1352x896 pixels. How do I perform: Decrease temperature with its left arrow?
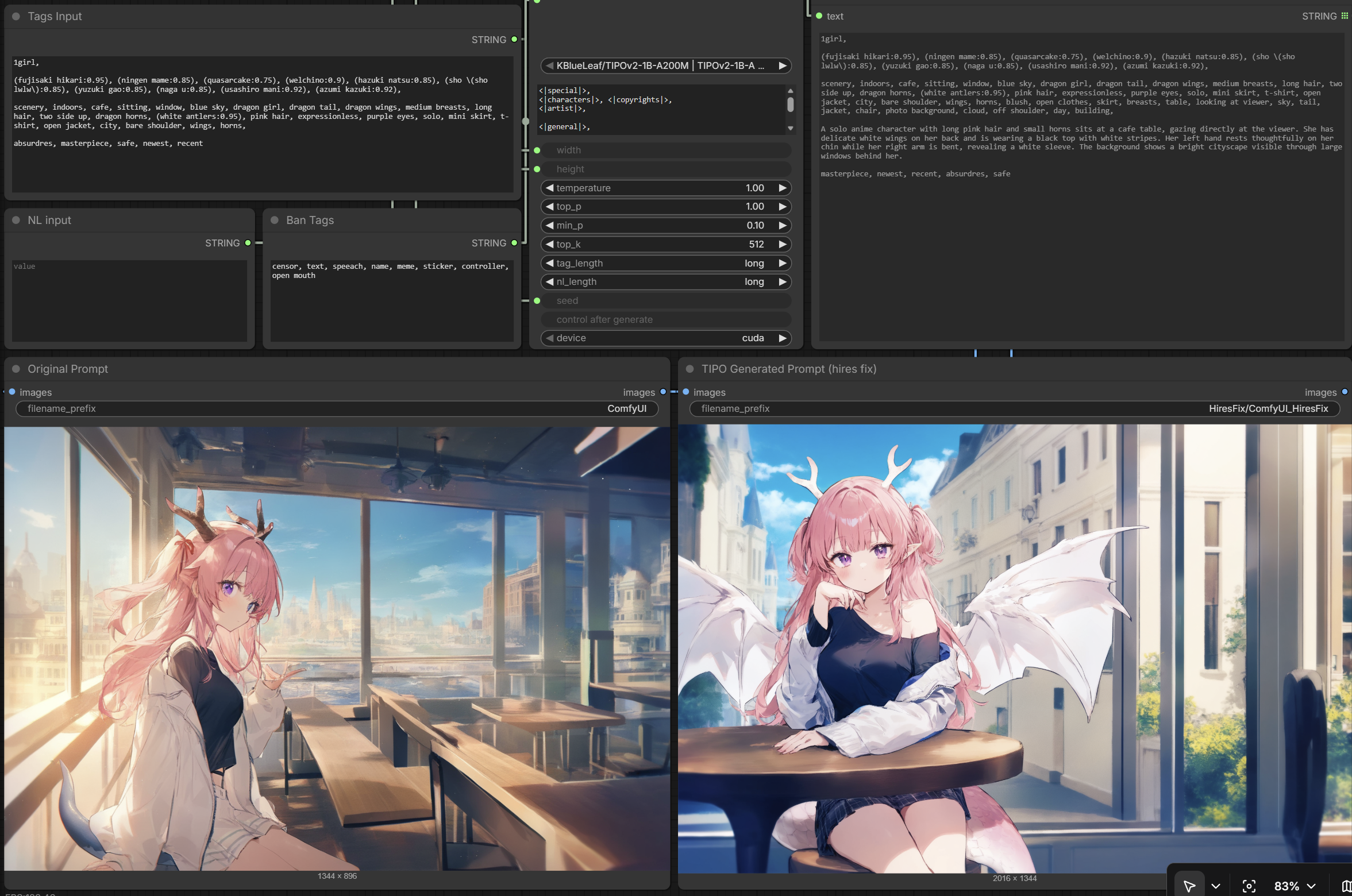pos(550,188)
